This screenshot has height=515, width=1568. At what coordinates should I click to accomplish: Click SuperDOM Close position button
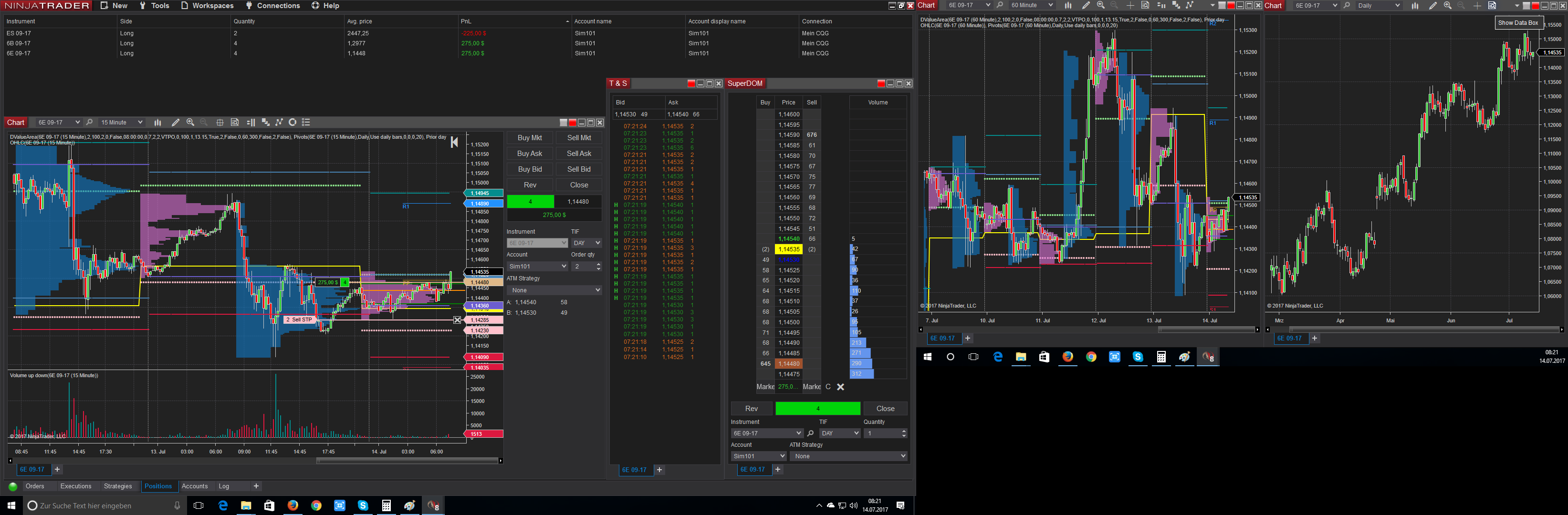[885, 409]
